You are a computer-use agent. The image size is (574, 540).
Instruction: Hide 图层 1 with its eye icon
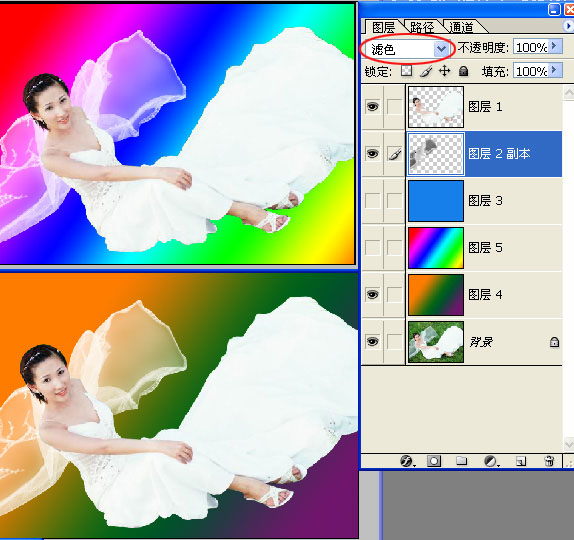pyautogui.click(x=373, y=107)
